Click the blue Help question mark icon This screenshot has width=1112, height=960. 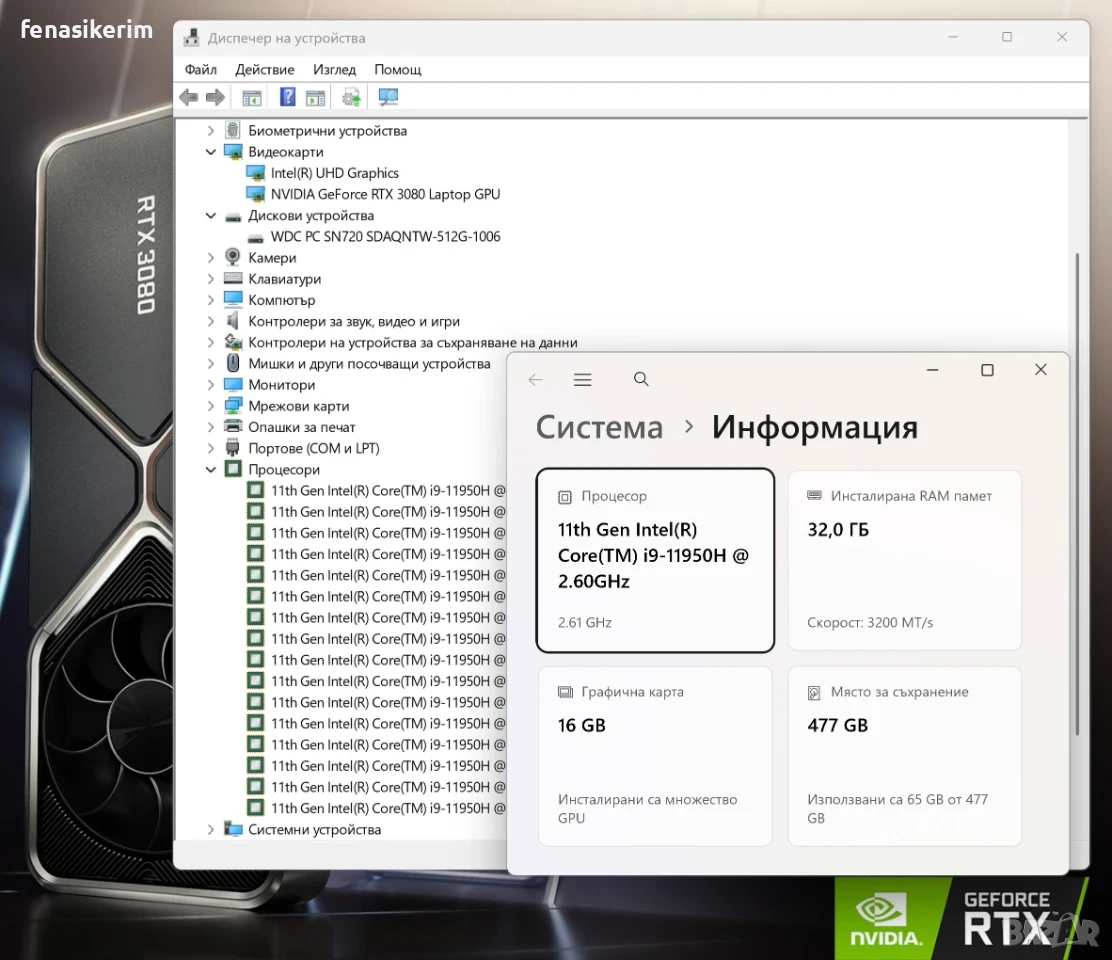point(287,97)
